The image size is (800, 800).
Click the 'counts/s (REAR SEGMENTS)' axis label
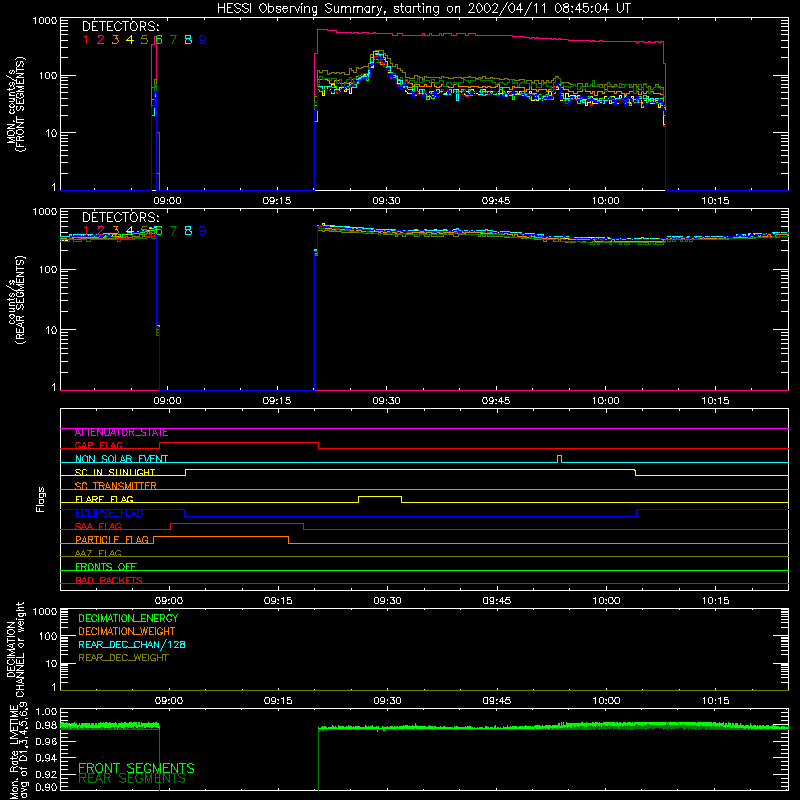[x=16, y=300]
